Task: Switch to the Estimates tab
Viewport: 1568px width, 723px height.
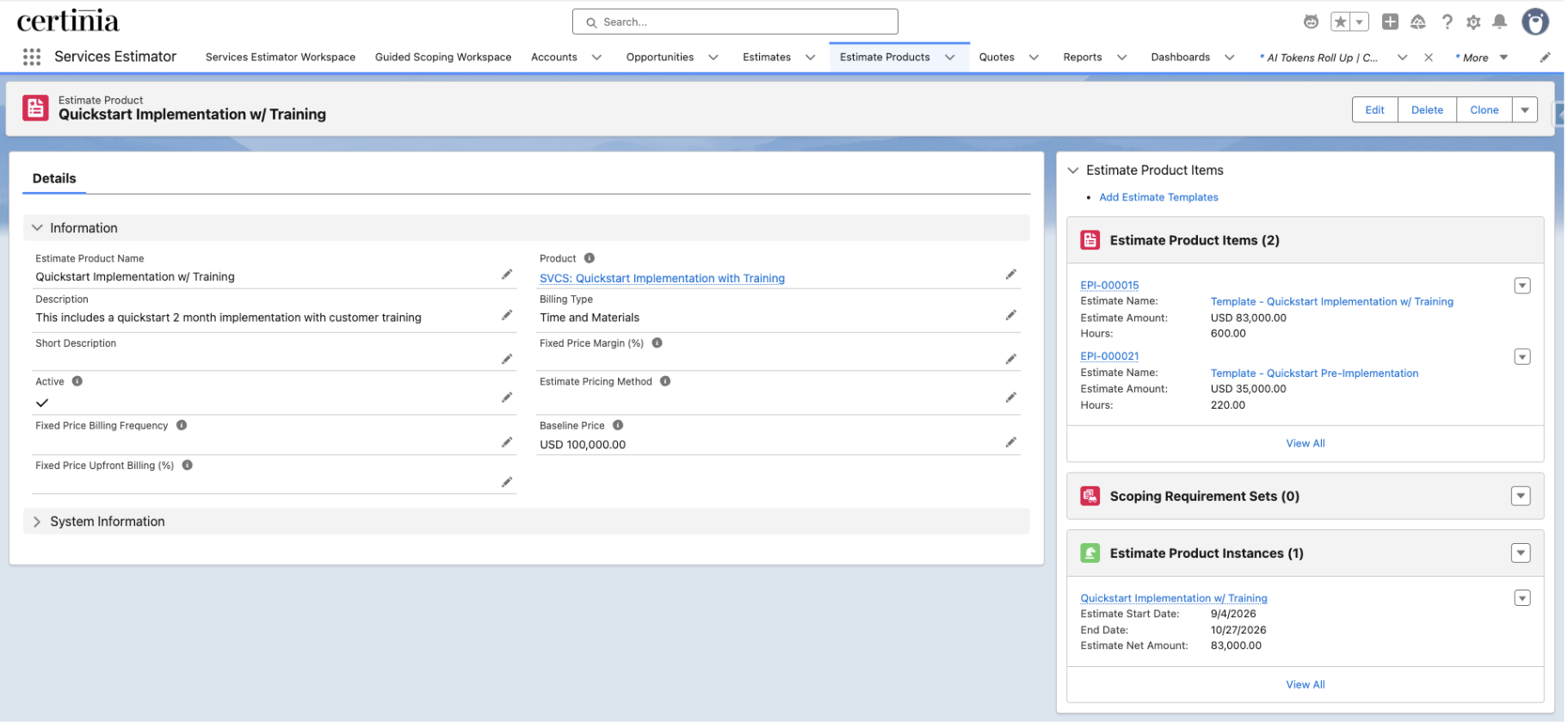Action: [767, 58]
